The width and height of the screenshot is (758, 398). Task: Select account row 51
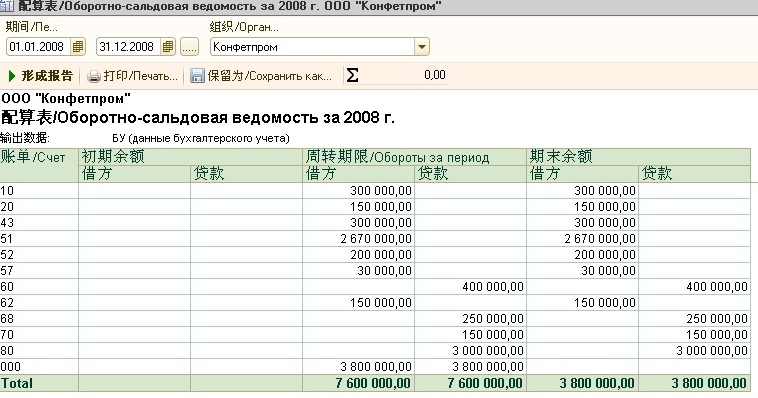(375, 238)
